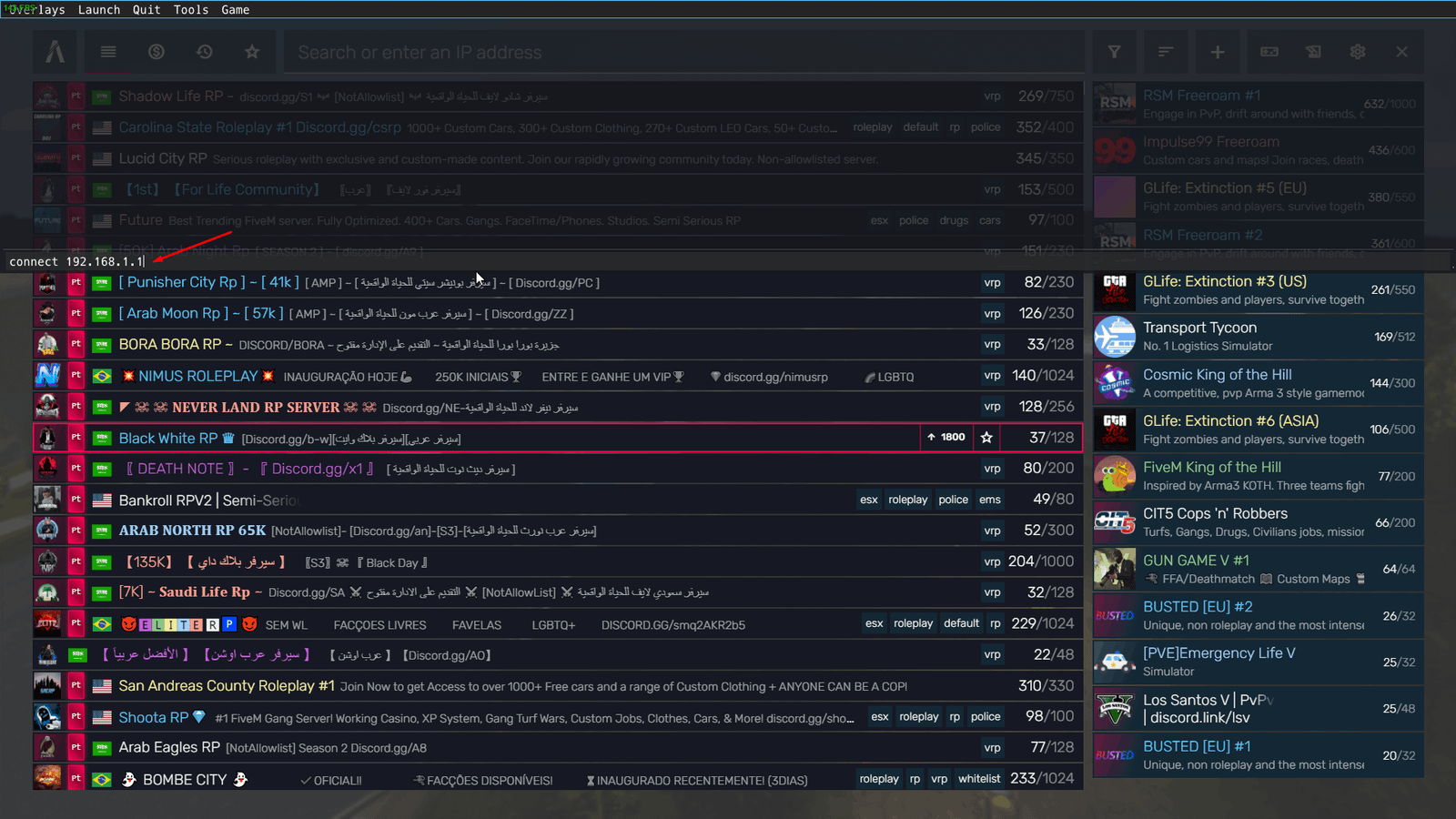This screenshot has width=1456, height=819.
Task: Open GLife: Extinction #3 (US) card
Action: tap(1258, 290)
